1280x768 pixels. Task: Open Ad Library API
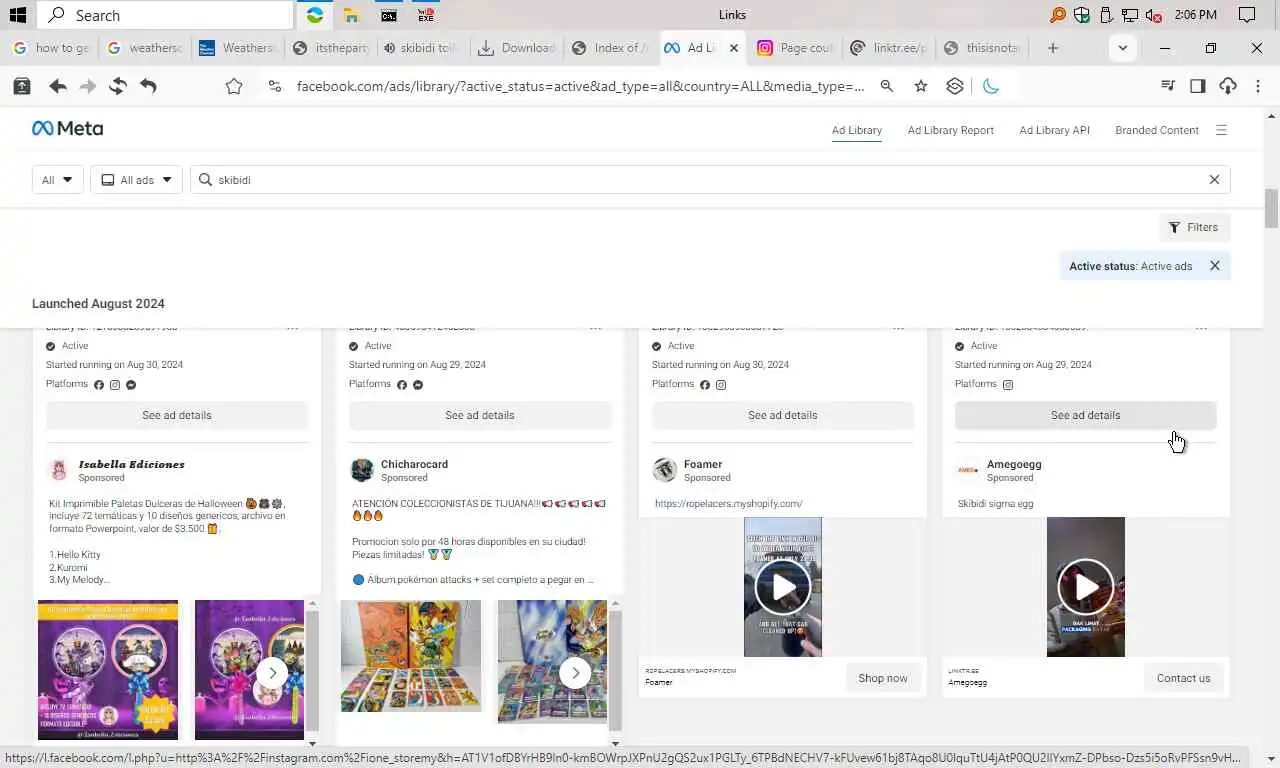[x=1054, y=130]
